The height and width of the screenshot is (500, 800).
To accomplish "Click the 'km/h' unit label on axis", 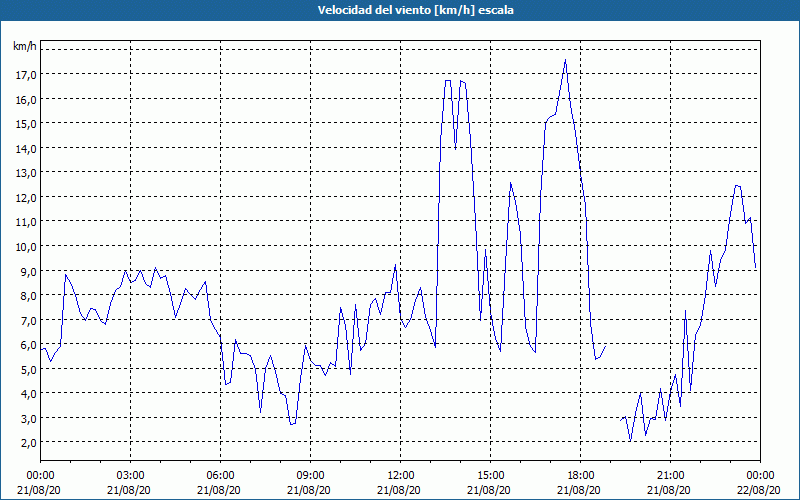I will point(24,46).
